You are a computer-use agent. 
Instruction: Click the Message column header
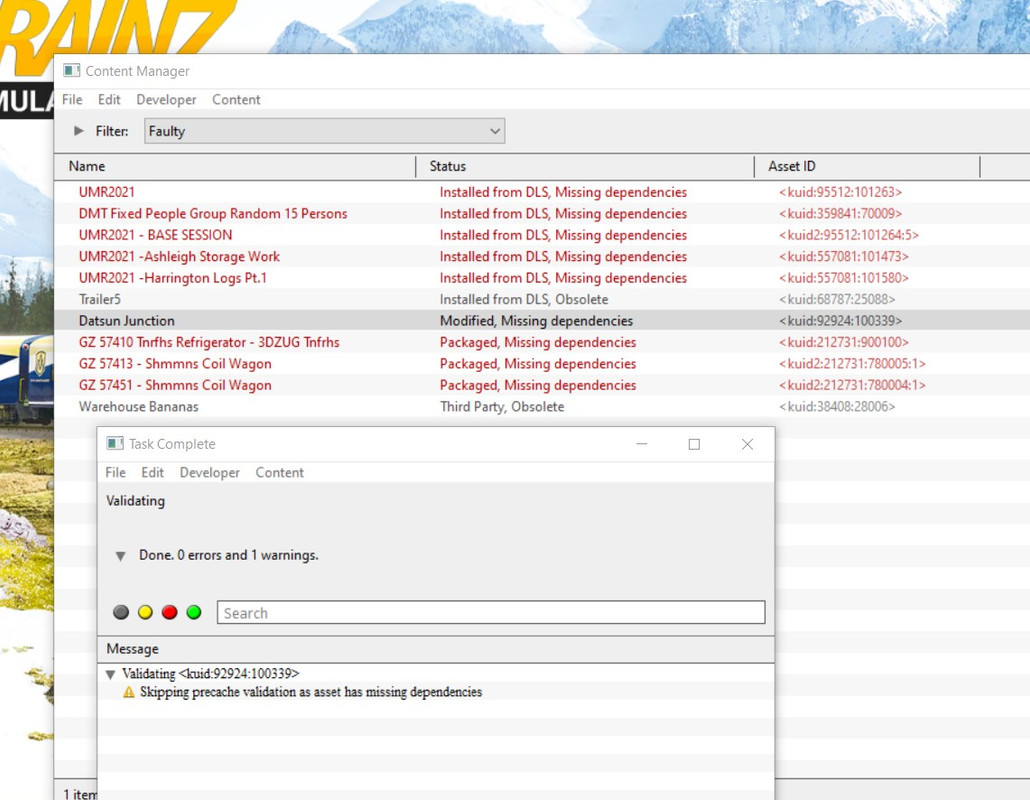point(436,649)
